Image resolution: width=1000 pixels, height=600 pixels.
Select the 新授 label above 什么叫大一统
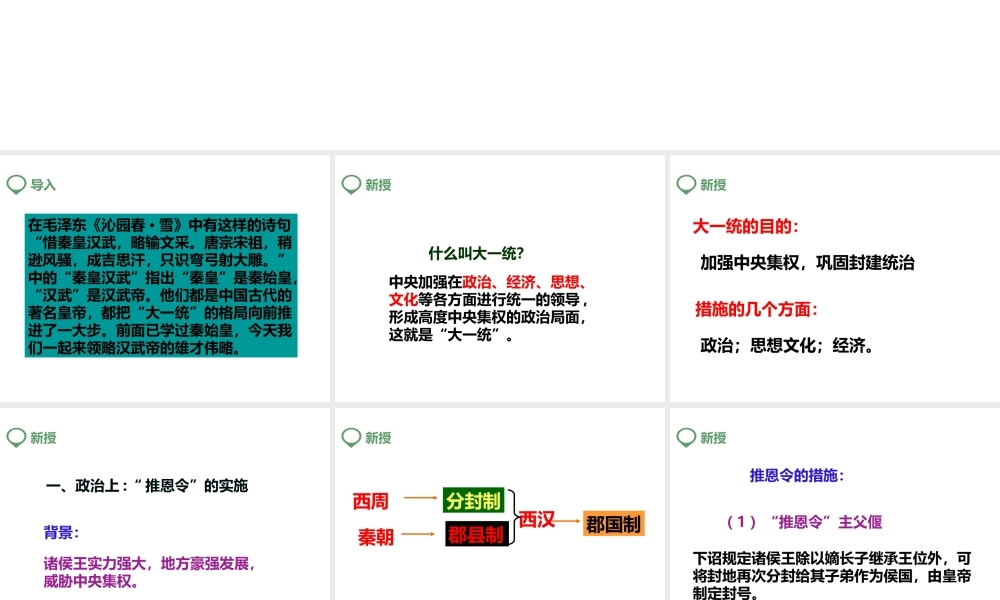pyautogui.click(x=378, y=185)
